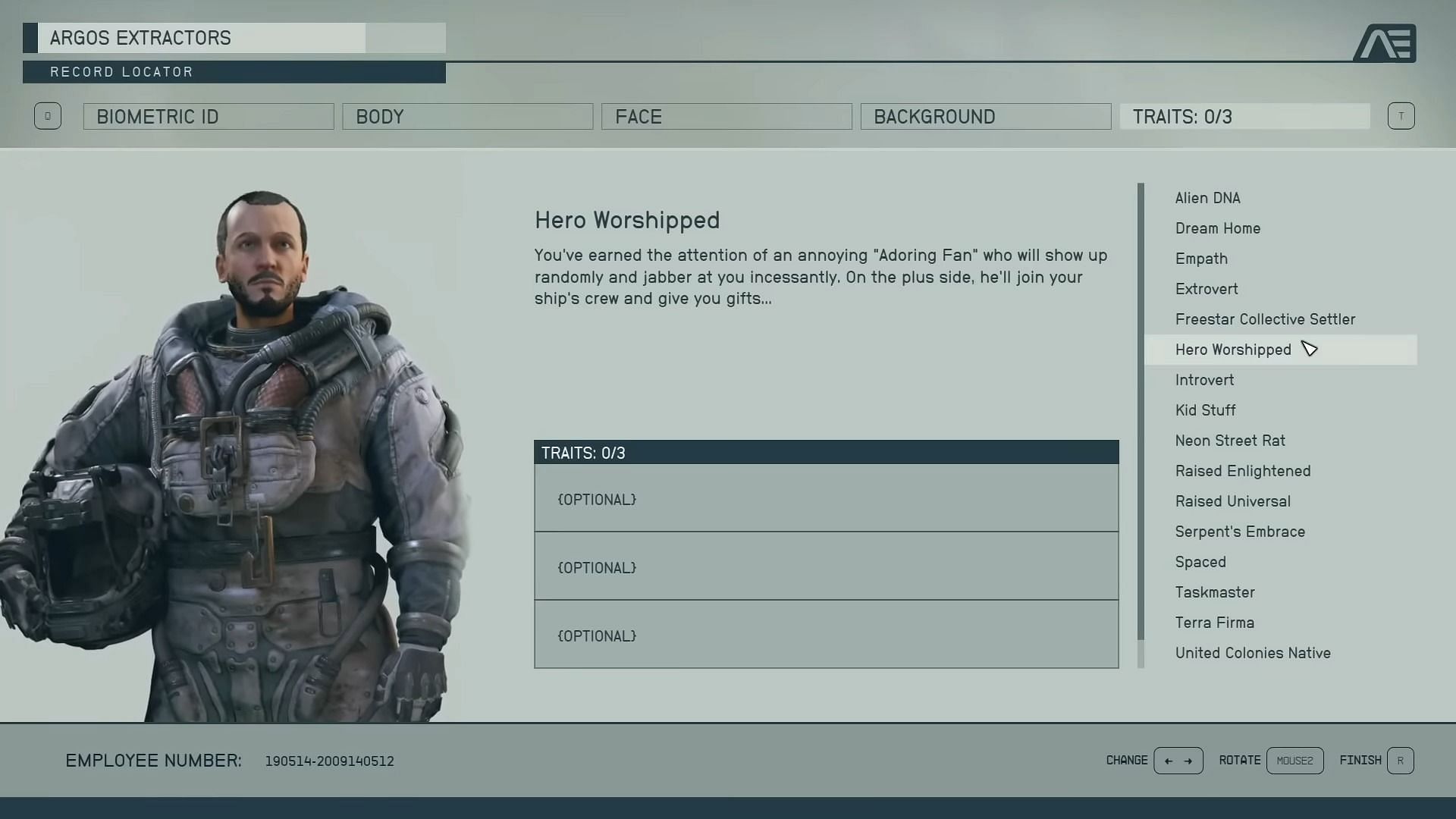Click the D button icon on left
This screenshot has width=1456, height=819.
pos(47,116)
